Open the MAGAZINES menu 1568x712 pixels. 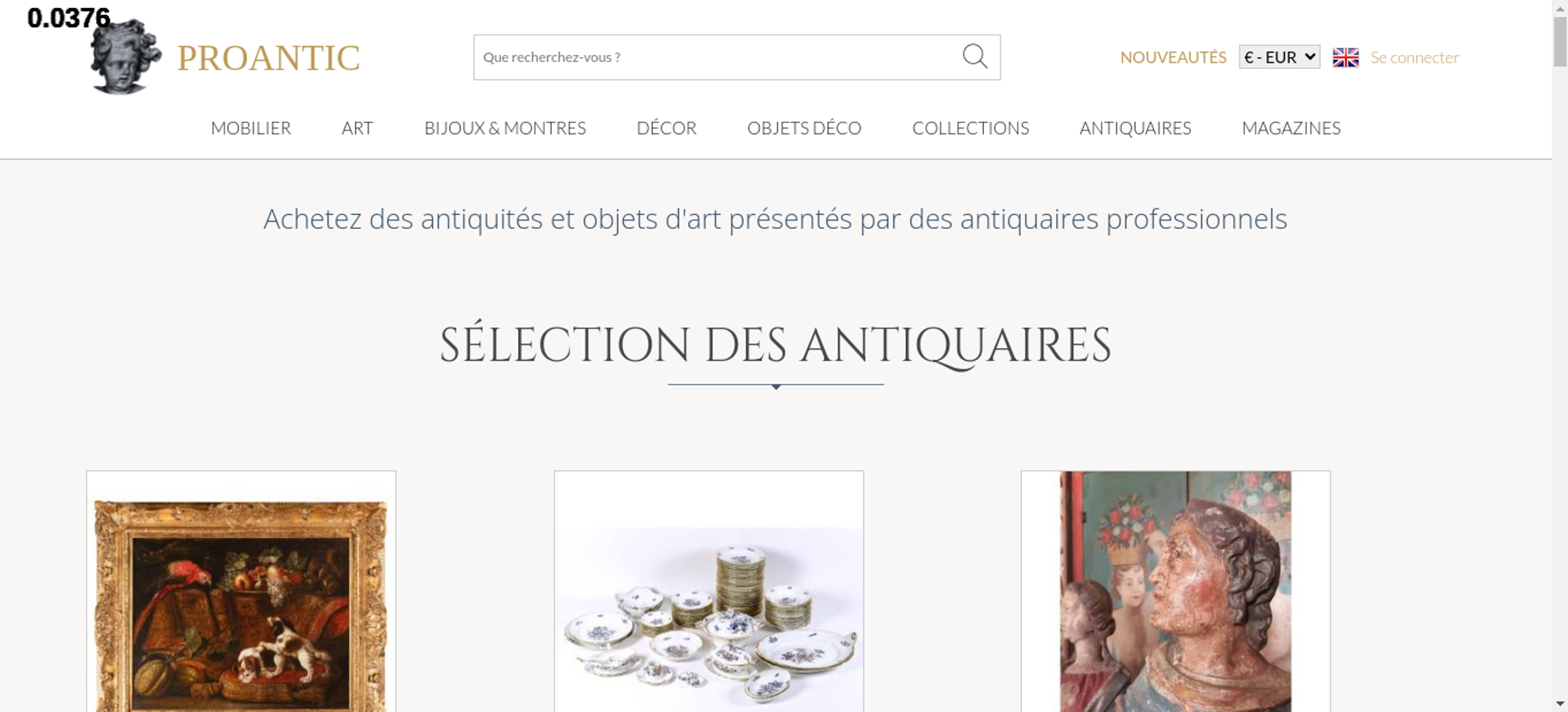[x=1291, y=128]
